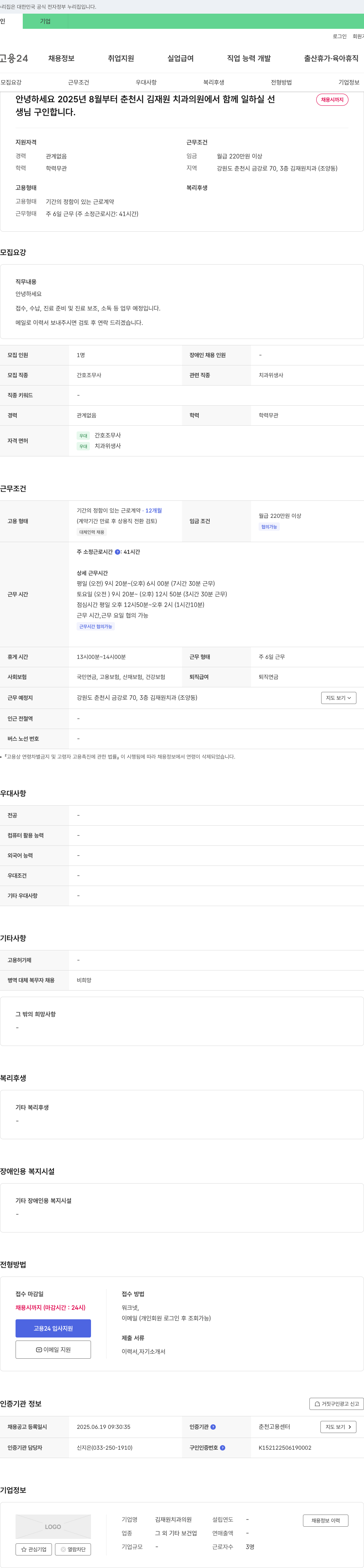The width and height of the screenshot is (364, 1568).
Task: Add company with 관심기업 button
Action: (x=33, y=1549)
